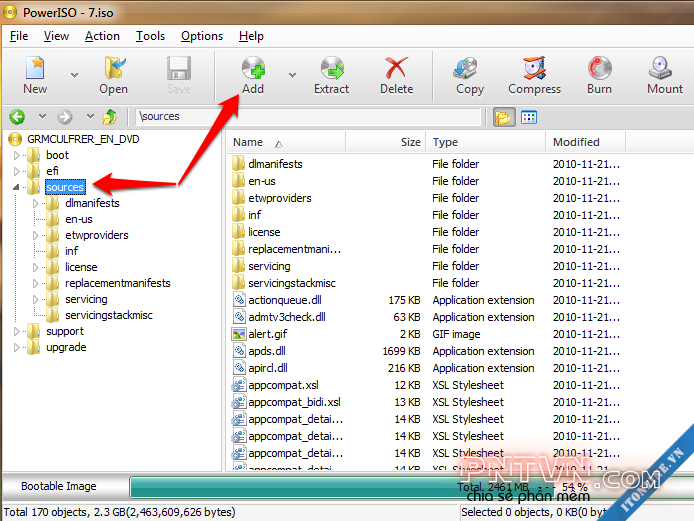
Task: Click the Add files toolbar icon
Action: click(x=253, y=69)
